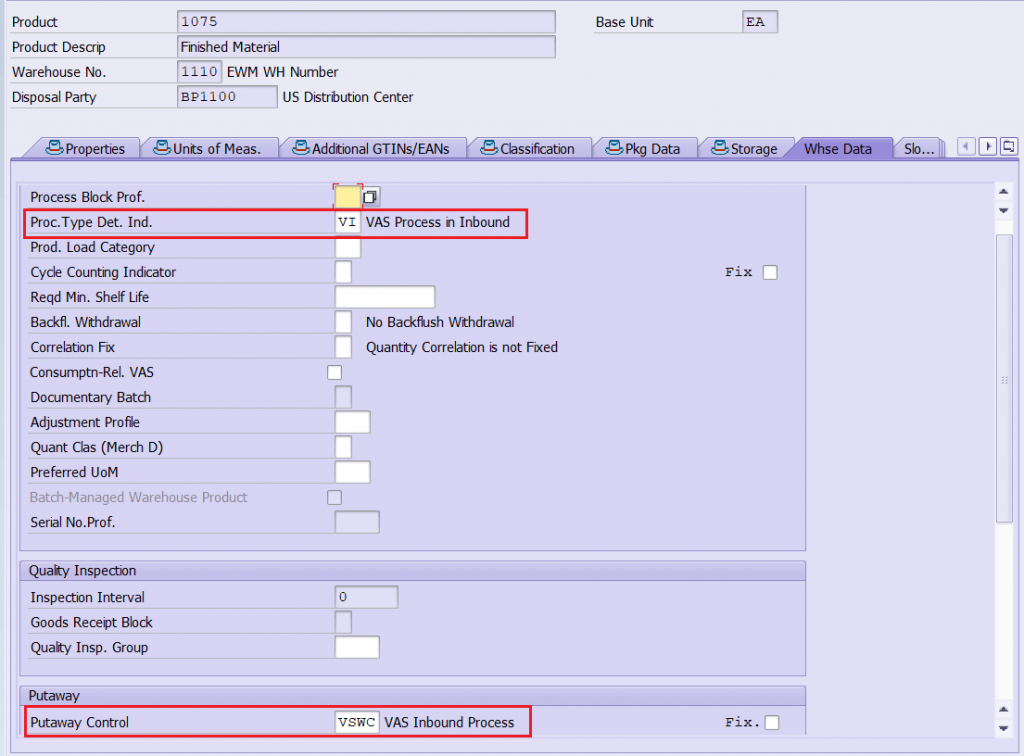Click the Inspection Interval field

[x=366, y=597]
